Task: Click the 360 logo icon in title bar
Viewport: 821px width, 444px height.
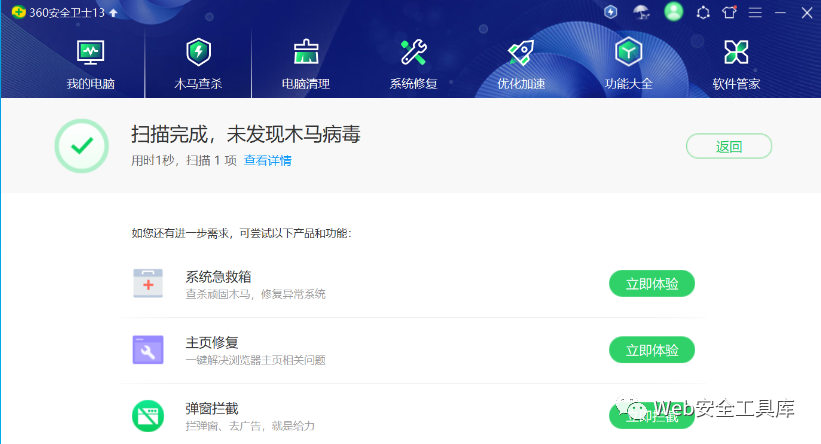Action: 19,12
